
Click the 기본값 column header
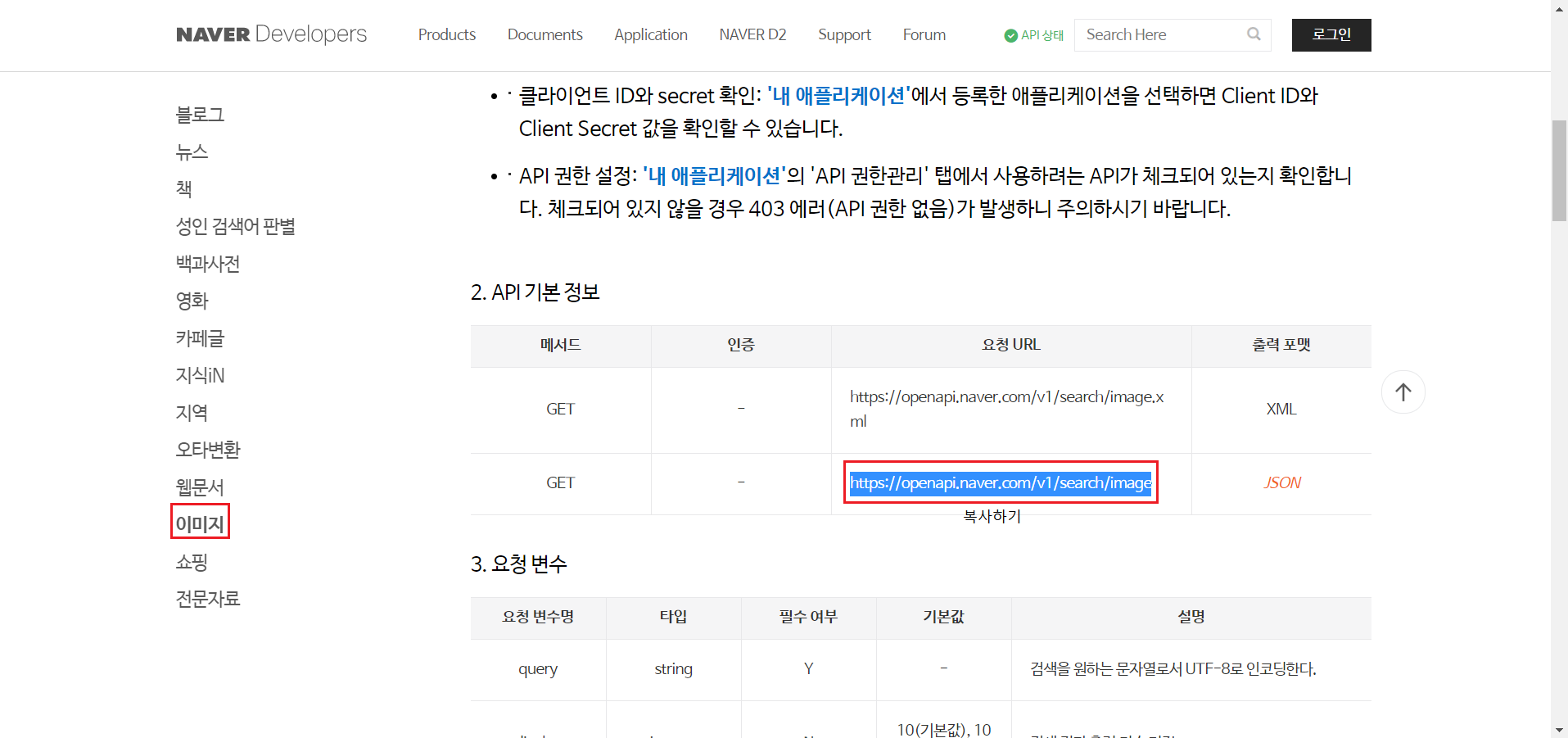click(943, 617)
